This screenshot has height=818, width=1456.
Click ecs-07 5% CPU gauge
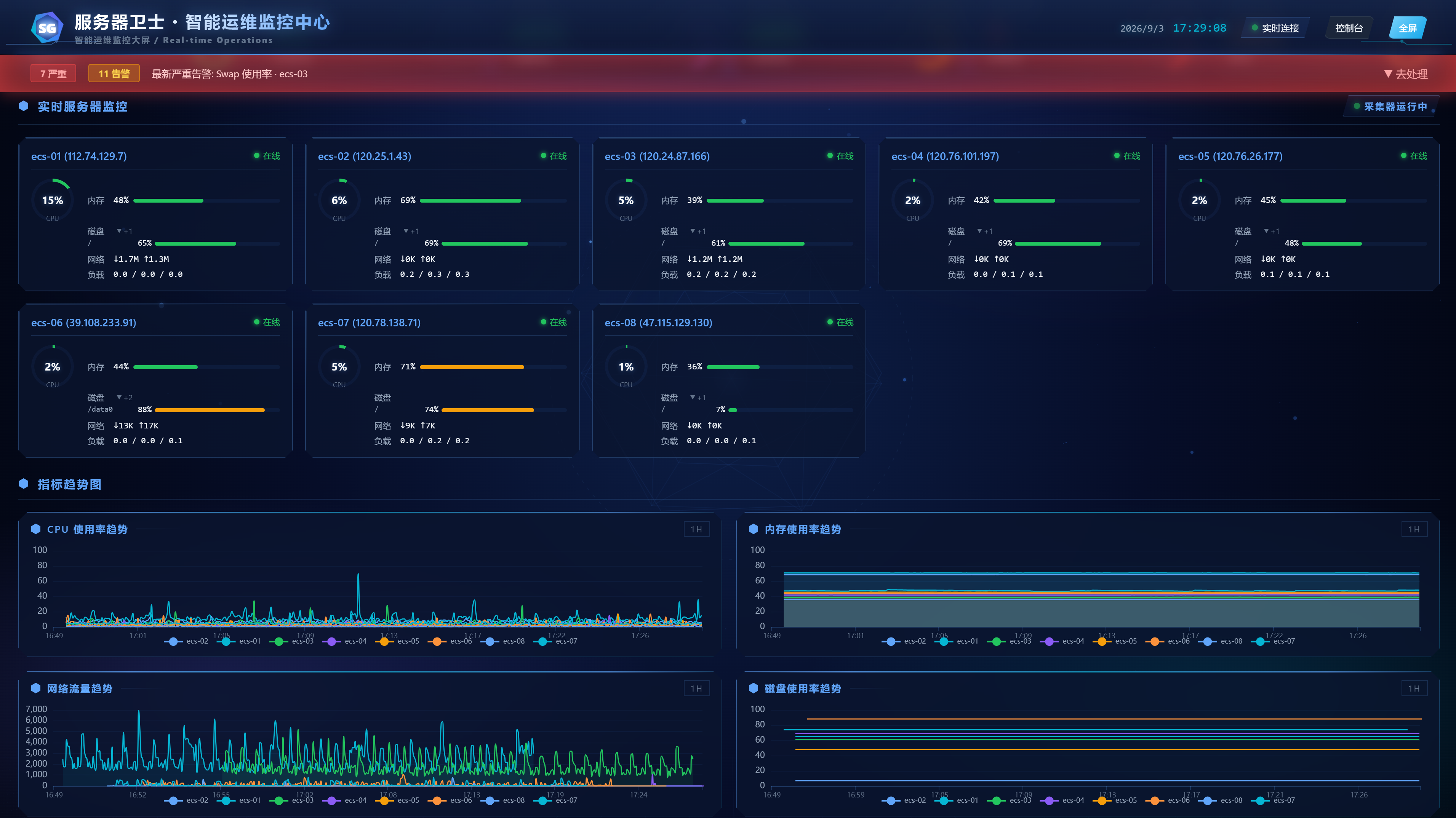[339, 367]
